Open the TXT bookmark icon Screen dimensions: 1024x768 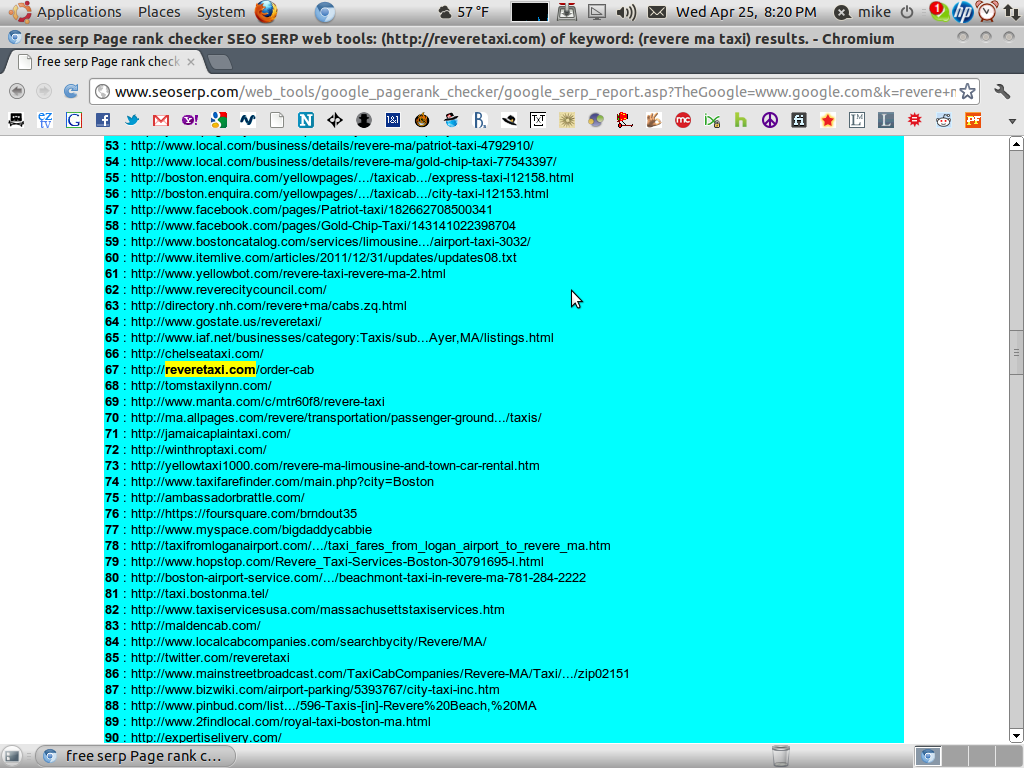point(537,120)
